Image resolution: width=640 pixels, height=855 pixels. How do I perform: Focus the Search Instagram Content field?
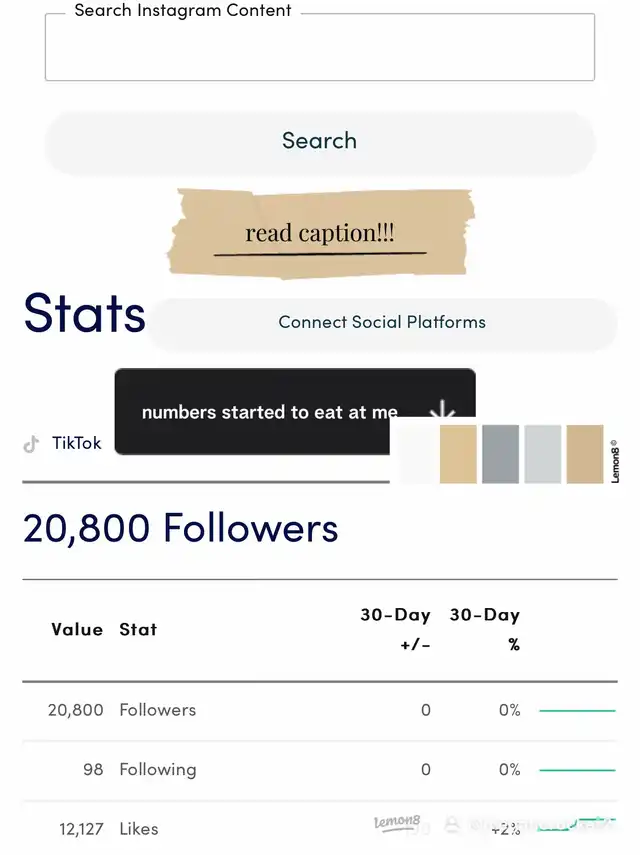319,48
